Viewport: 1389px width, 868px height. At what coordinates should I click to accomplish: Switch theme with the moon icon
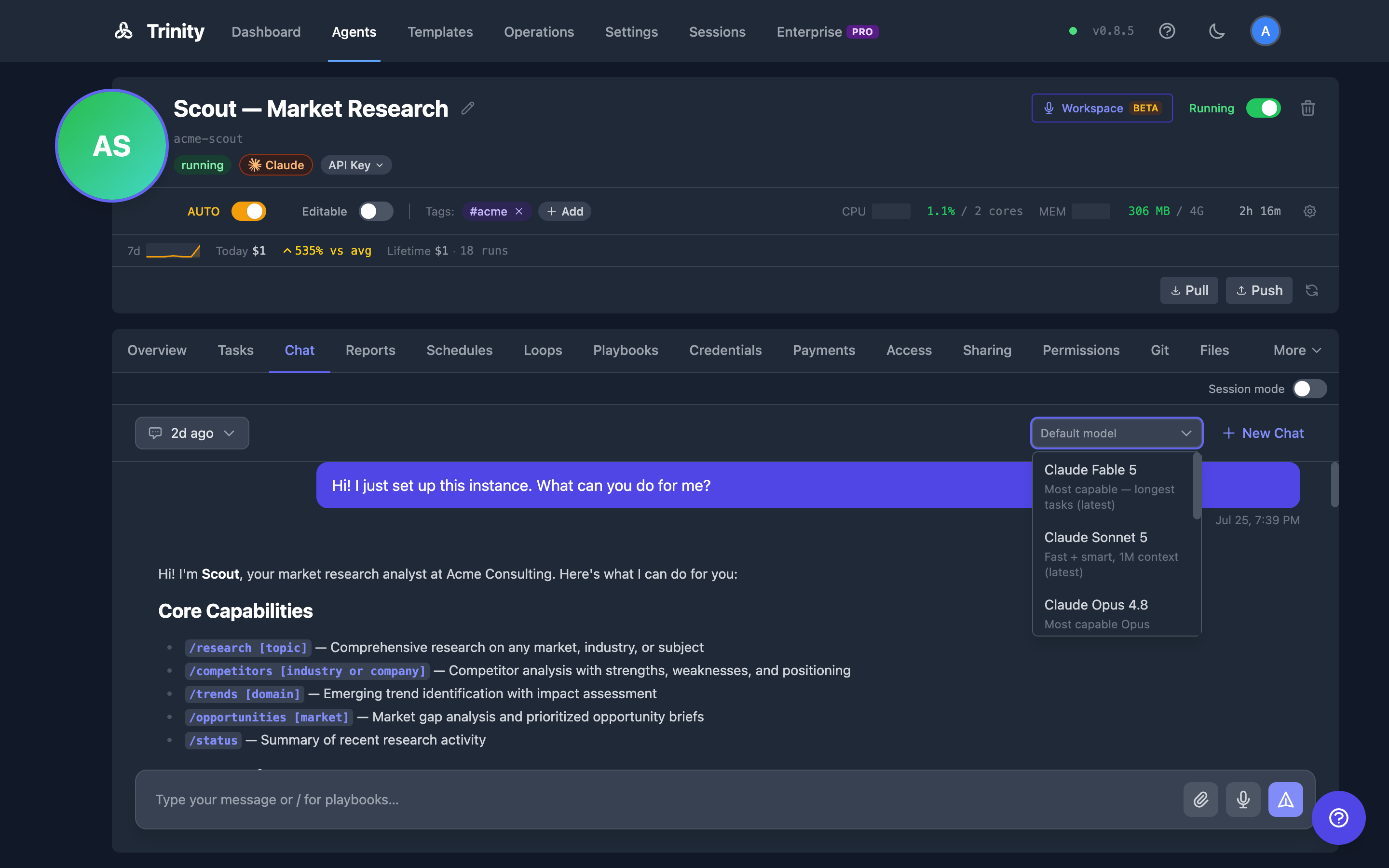(x=1217, y=31)
